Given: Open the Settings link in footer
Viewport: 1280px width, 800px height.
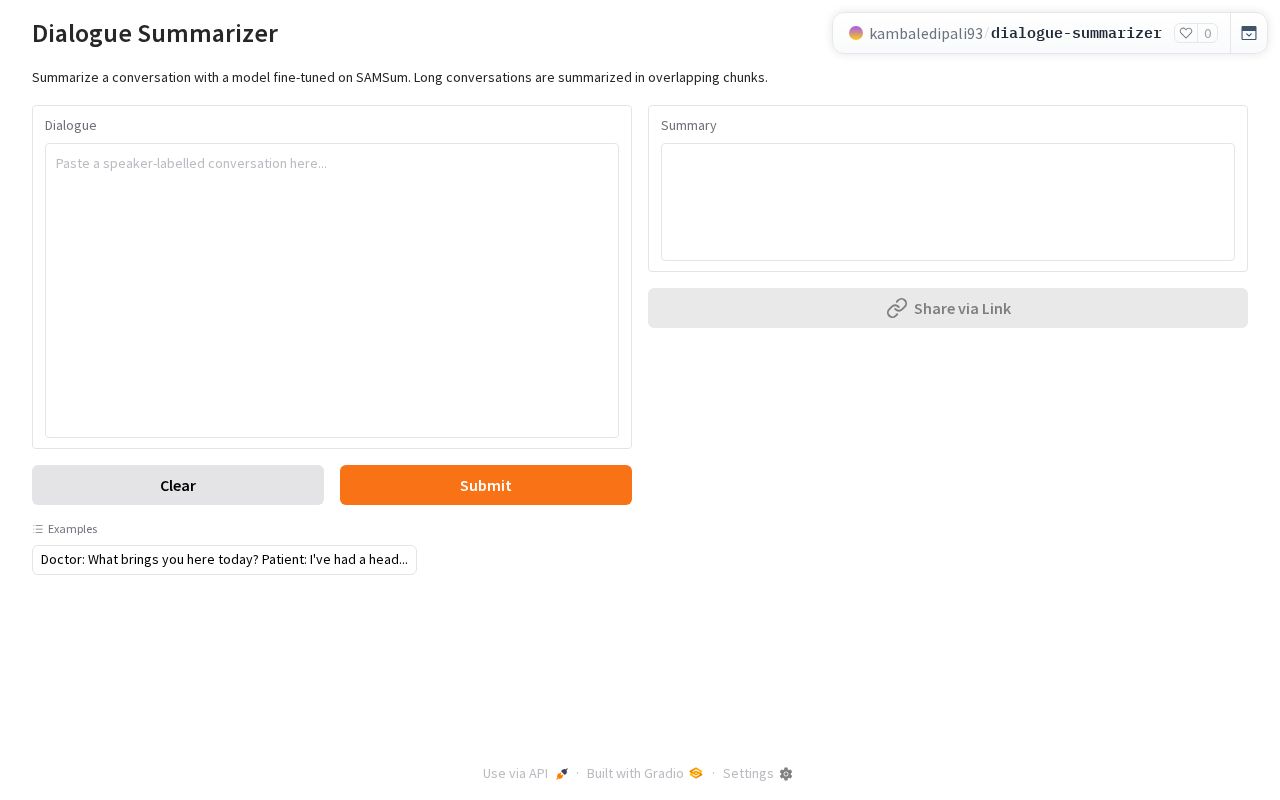Looking at the screenshot, I should point(758,774).
